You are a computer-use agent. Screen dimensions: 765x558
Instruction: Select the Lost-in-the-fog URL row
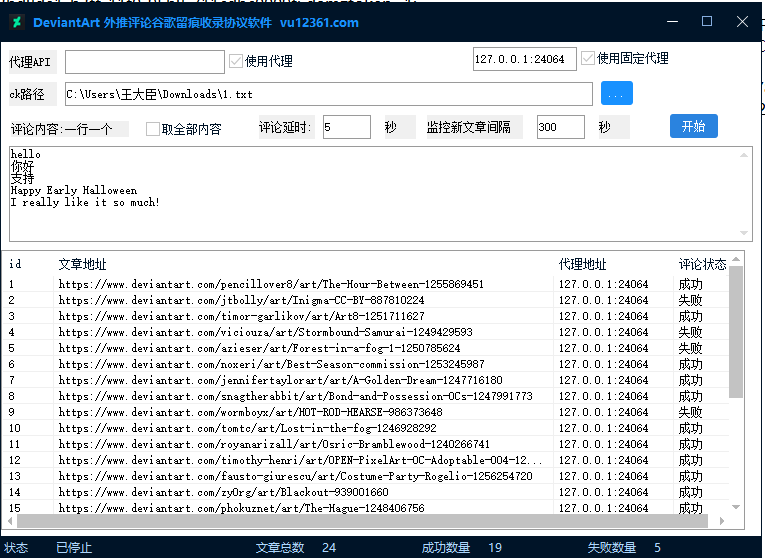pos(366,428)
